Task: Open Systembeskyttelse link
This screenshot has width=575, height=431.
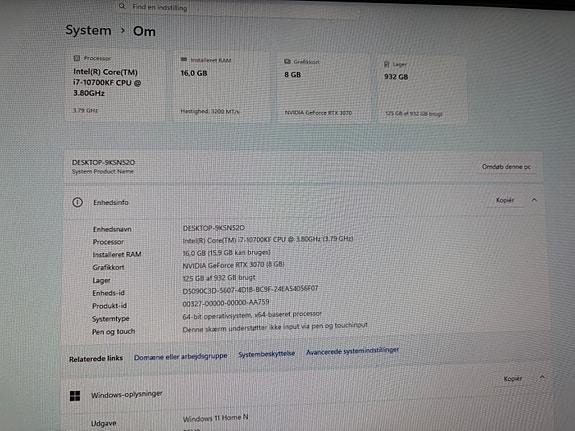Action: pos(267,354)
